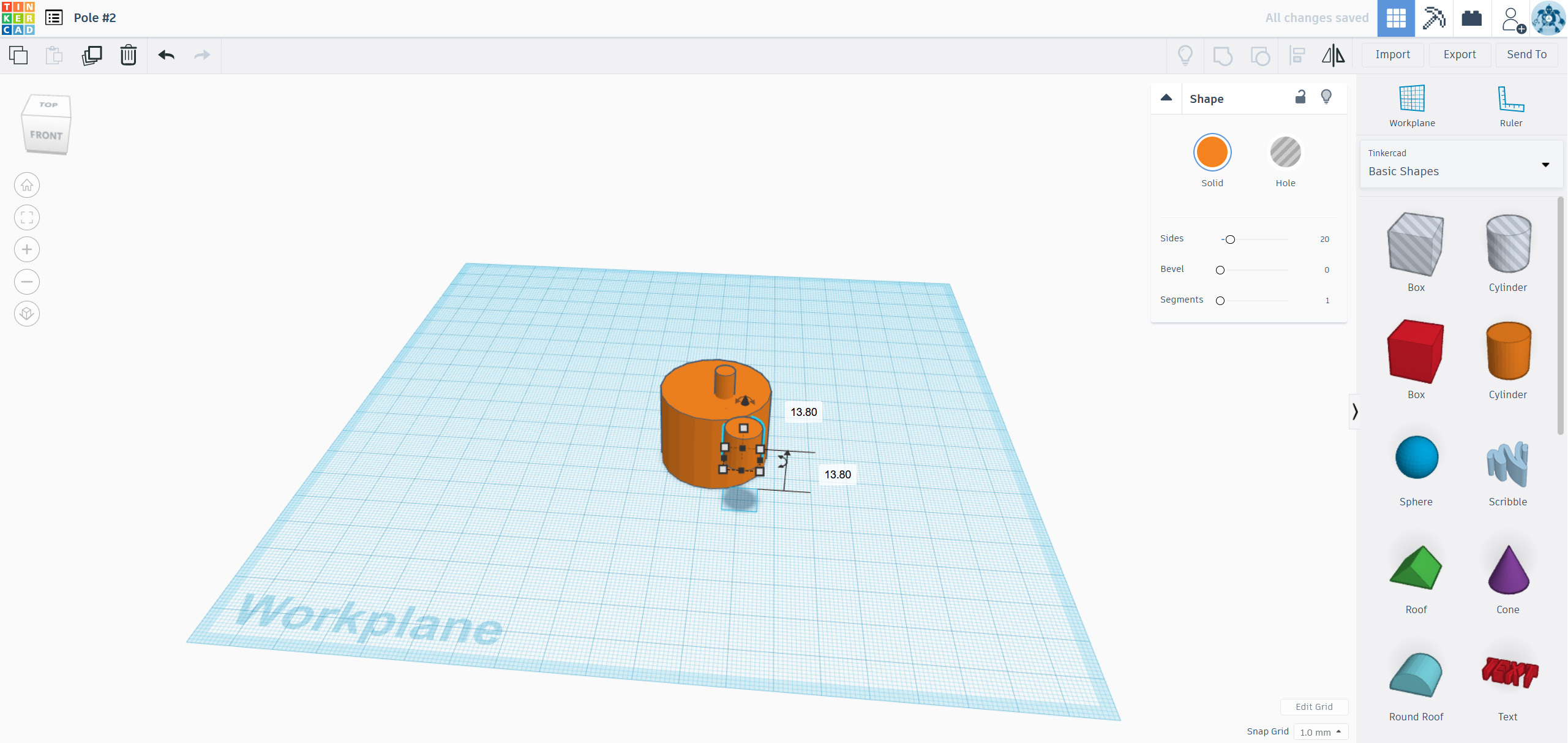The height and width of the screenshot is (743, 1568).
Task: Collapse the Shape inspector panel
Action: (x=1166, y=98)
